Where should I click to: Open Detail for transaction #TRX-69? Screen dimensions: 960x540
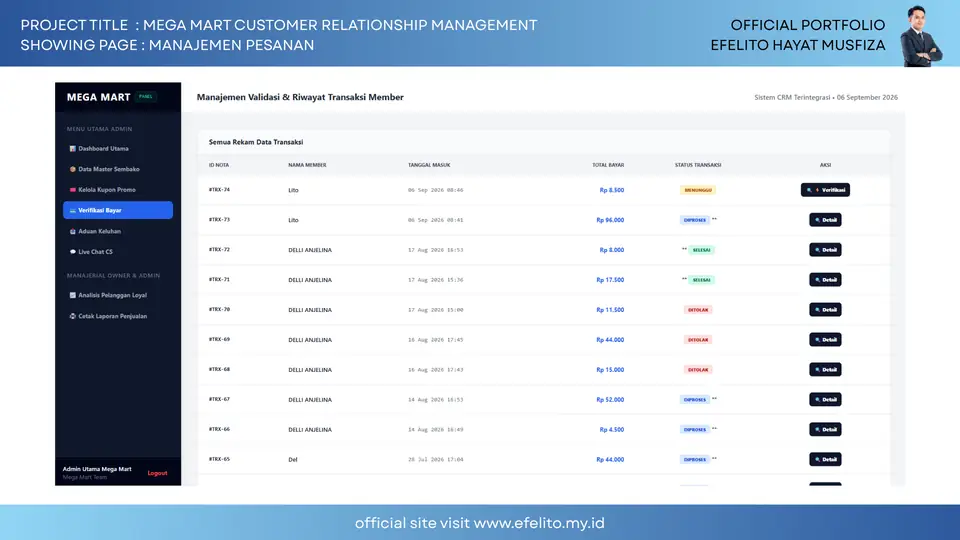[x=825, y=340]
